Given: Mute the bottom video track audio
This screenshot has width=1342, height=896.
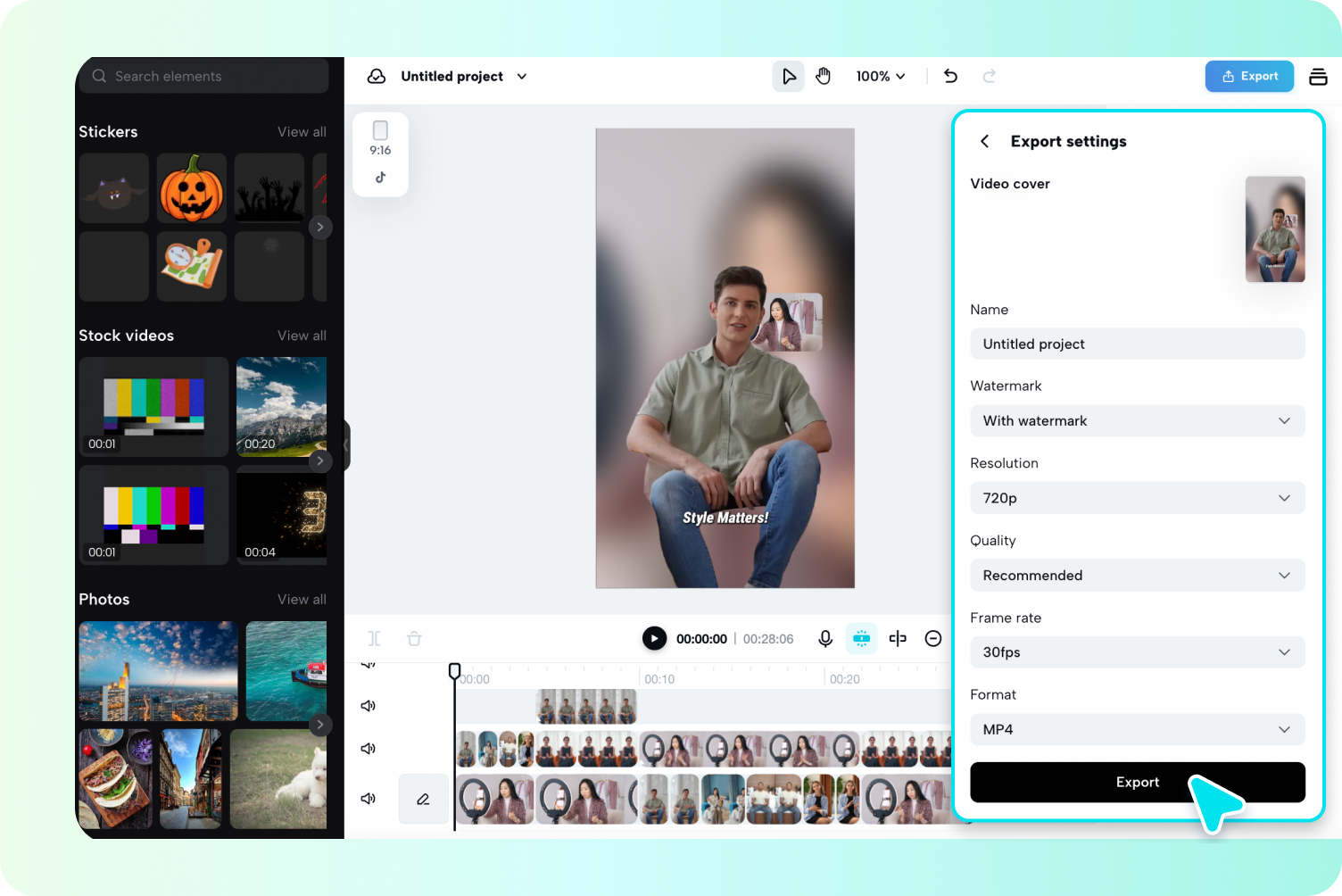Looking at the screenshot, I should coord(368,799).
